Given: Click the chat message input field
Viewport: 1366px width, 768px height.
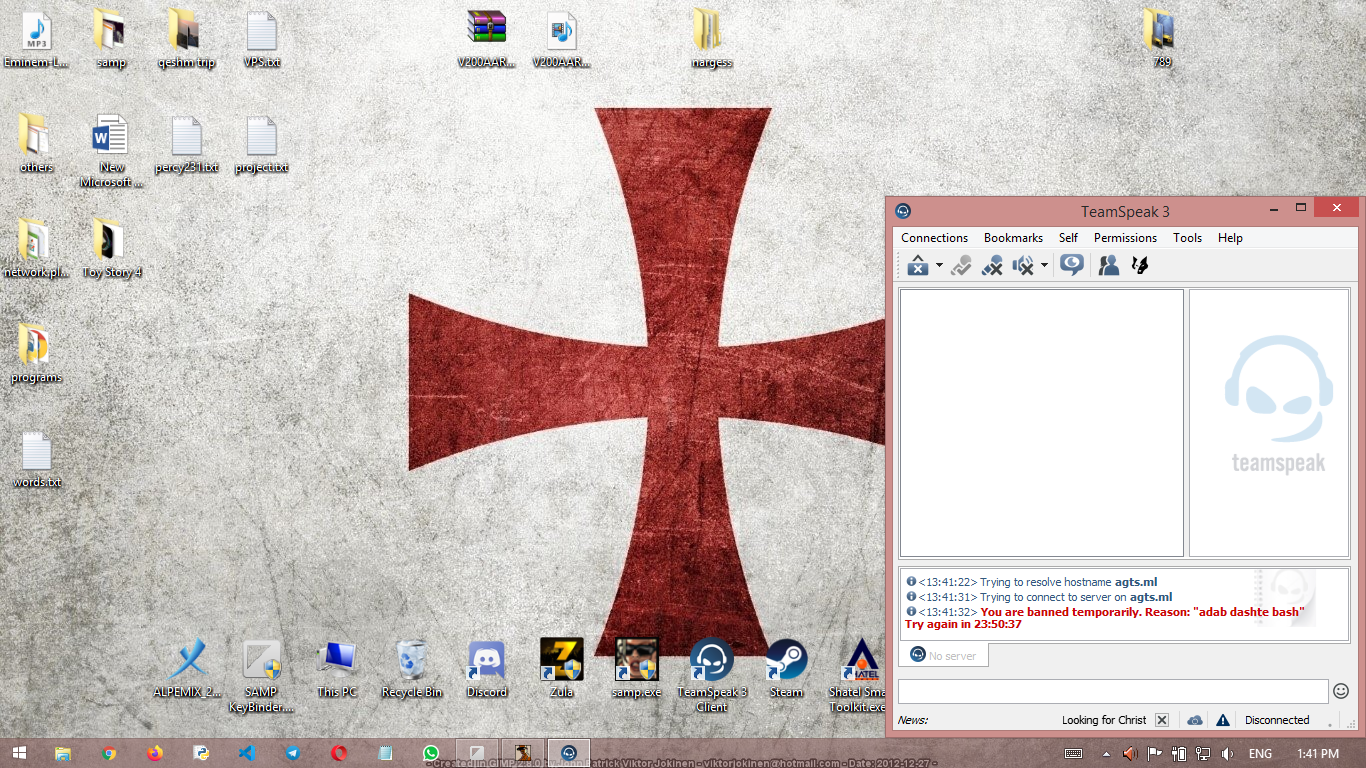Looking at the screenshot, I should (1113, 691).
